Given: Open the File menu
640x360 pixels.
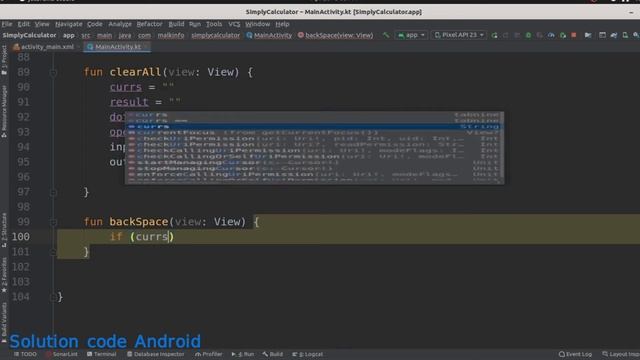Looking at the screenshot, I should (x=7, y=24).
